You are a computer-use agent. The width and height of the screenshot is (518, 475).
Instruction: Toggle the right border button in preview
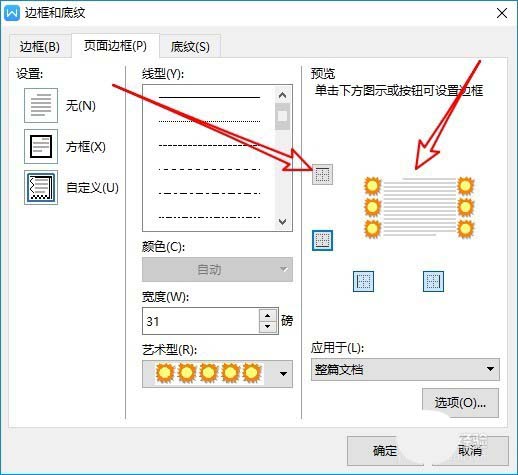[433, 281]
